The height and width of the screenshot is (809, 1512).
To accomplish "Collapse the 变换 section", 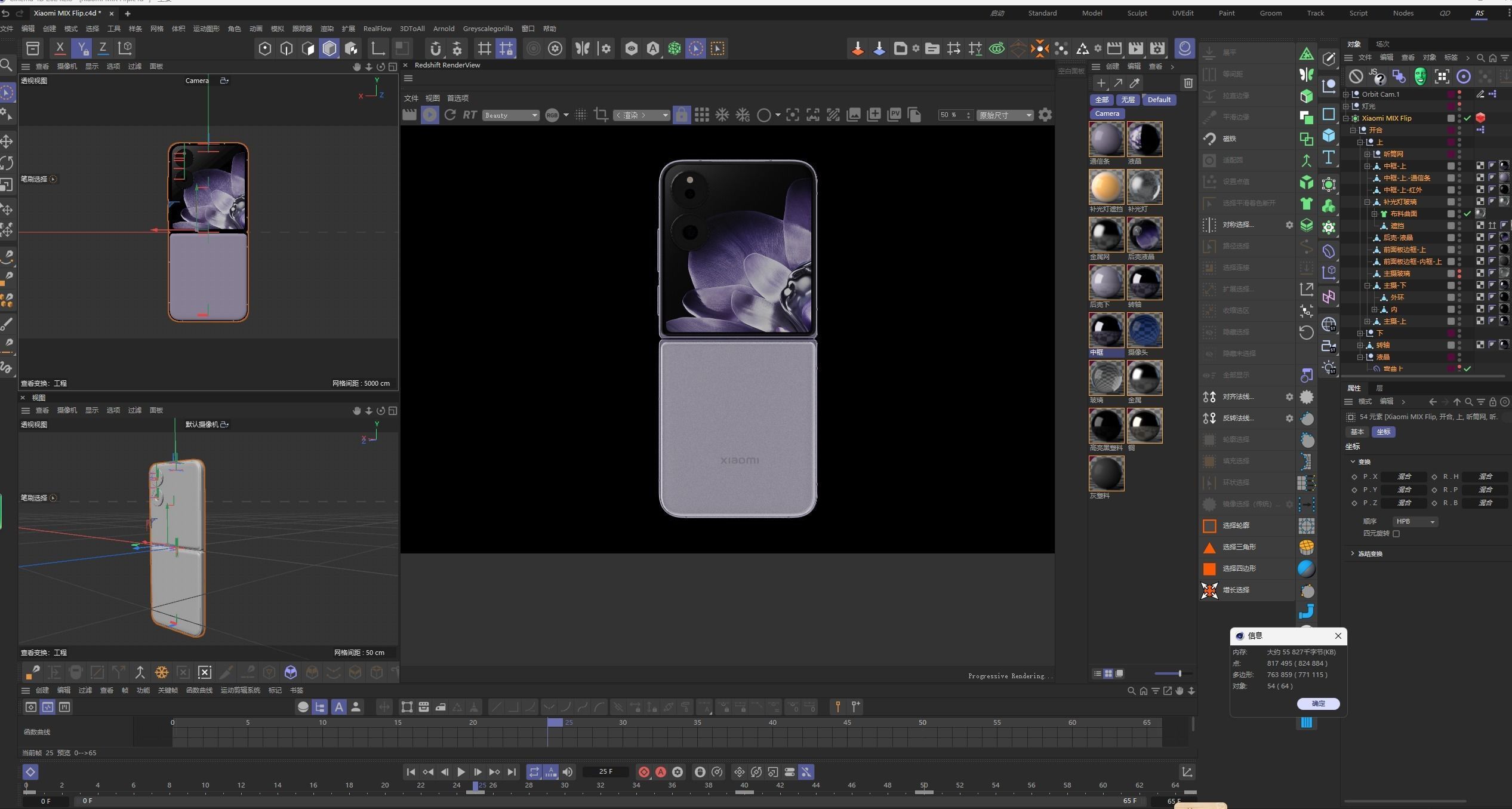I will coord(1352,462).
